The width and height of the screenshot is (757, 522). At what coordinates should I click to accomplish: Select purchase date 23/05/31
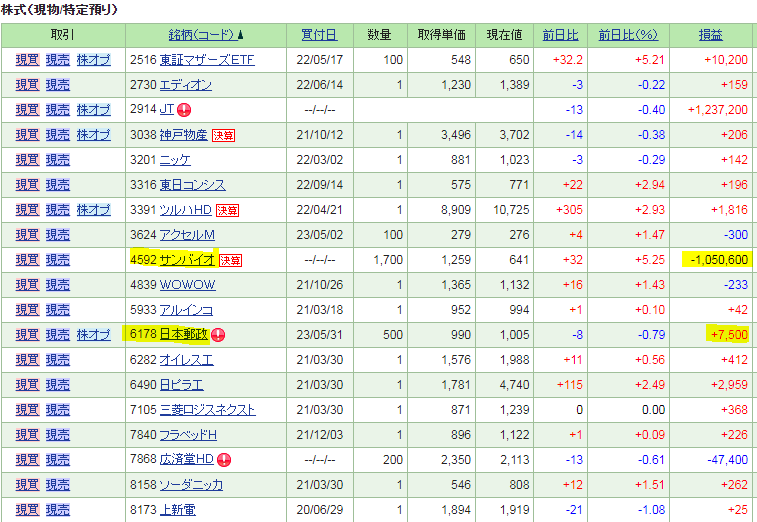point(320,335)
